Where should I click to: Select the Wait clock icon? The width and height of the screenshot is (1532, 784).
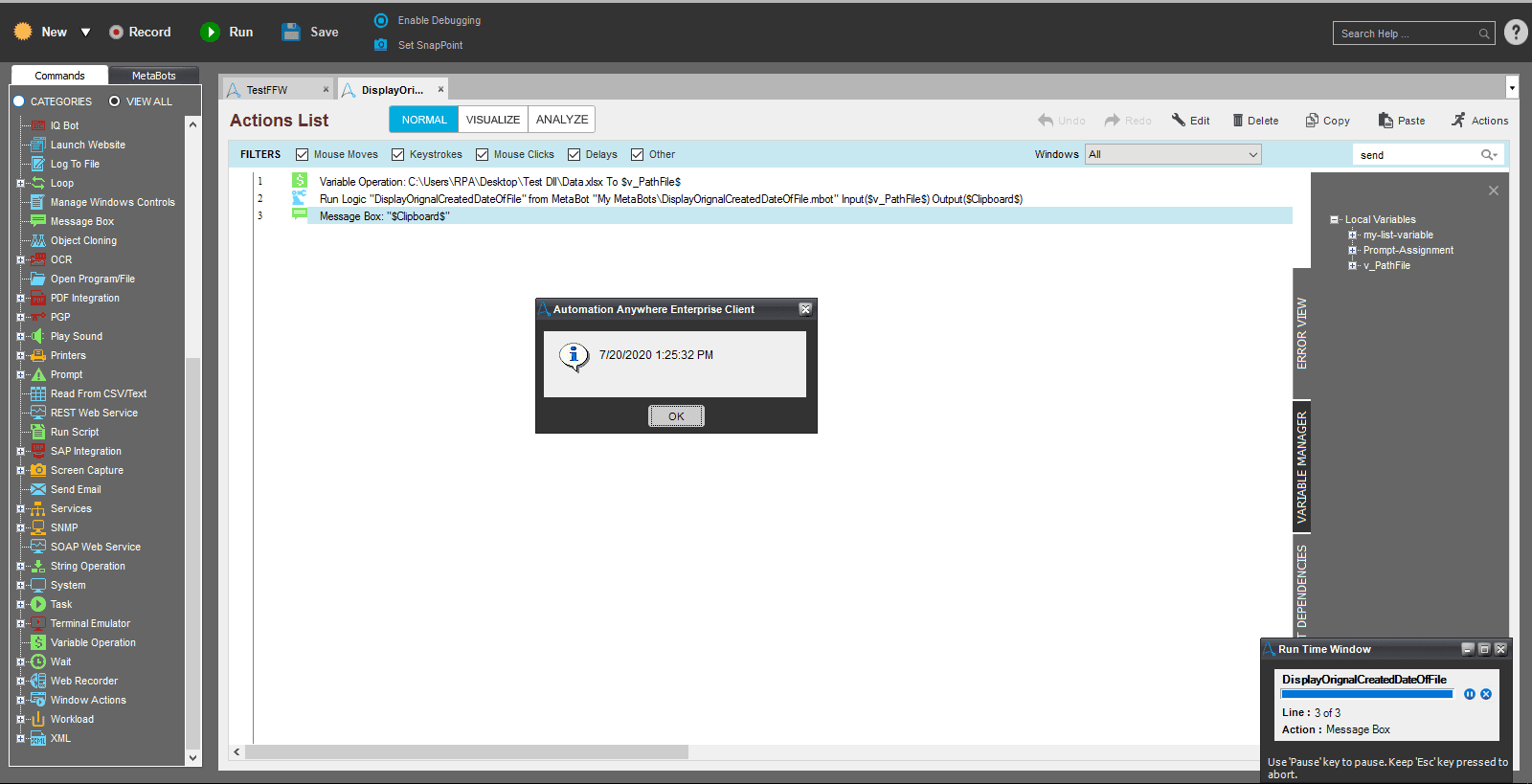point(38,661)
